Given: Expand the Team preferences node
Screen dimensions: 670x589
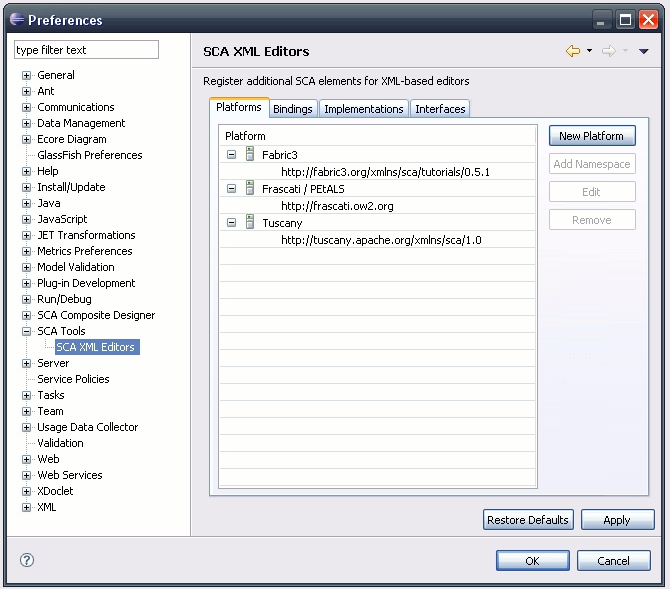Looking at the screenshot, I should 26,412.
